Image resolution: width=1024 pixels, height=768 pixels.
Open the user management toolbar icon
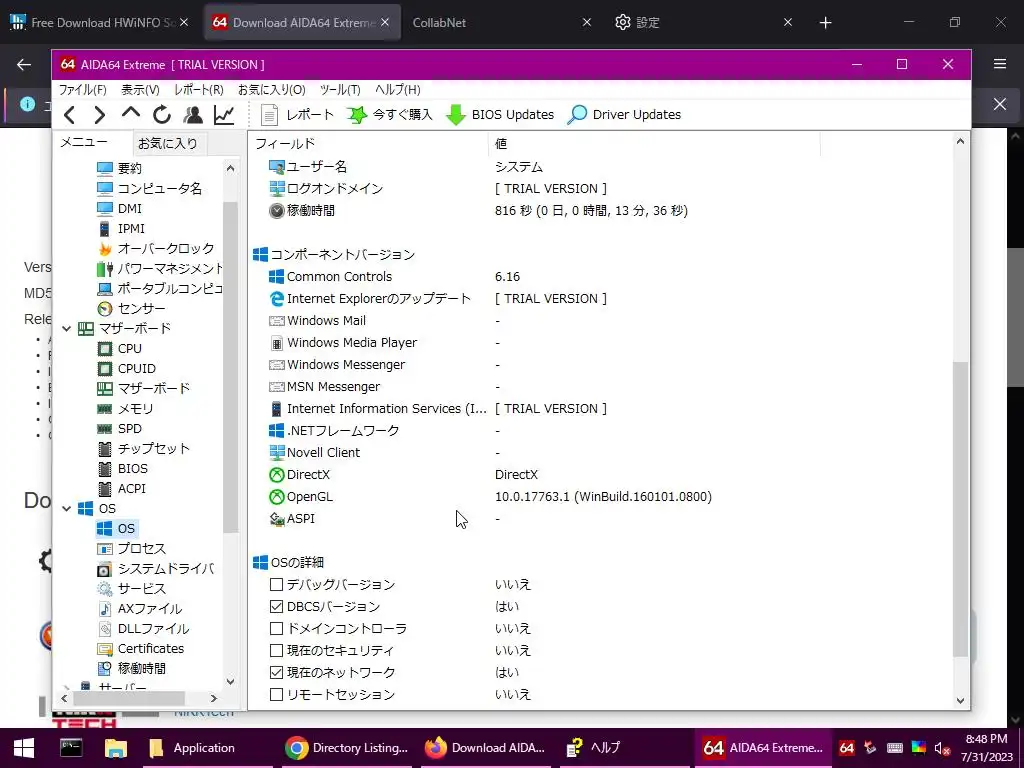click(193, 115)
